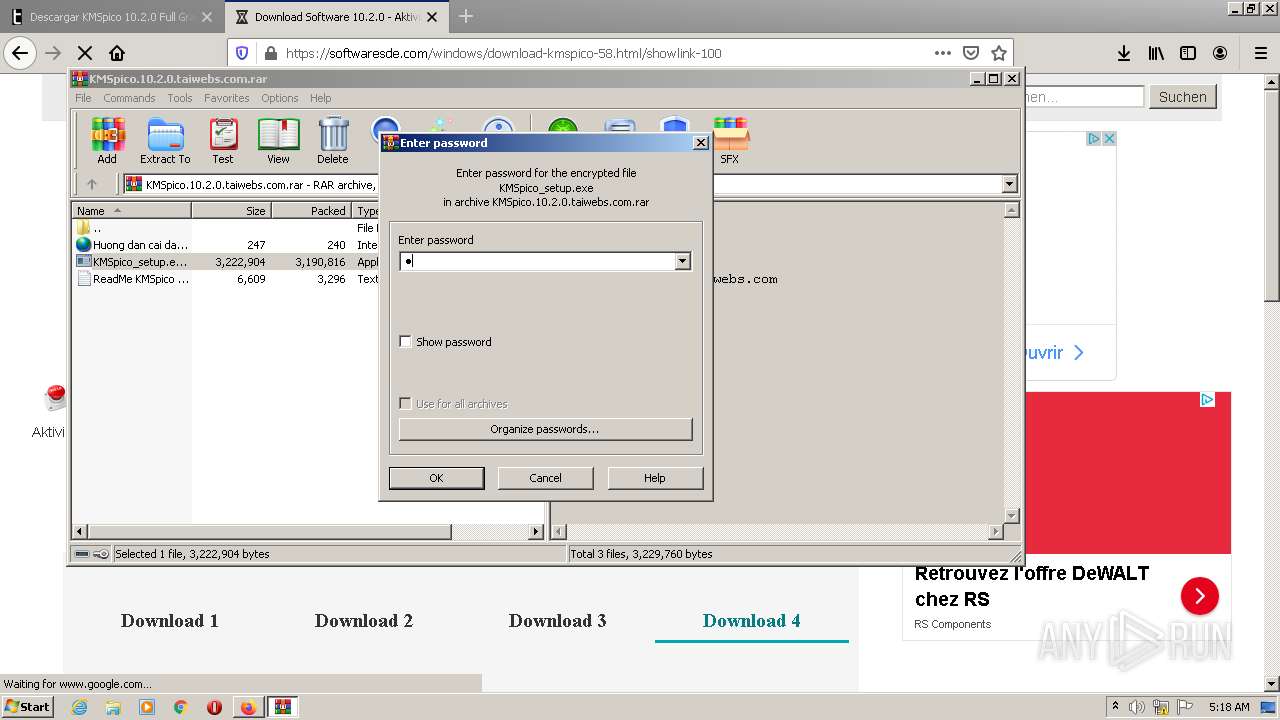Sort file list by the Packed column

tap(311, 211)
